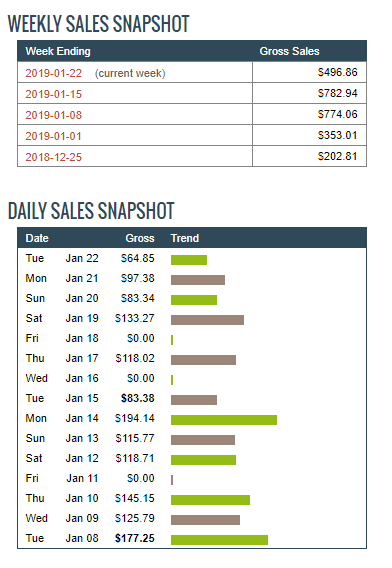Image resolution: width=392 pixels, height=568 pixels.
Task: Click the green trend bar for Jan 10
Action: tap(210, 500)
